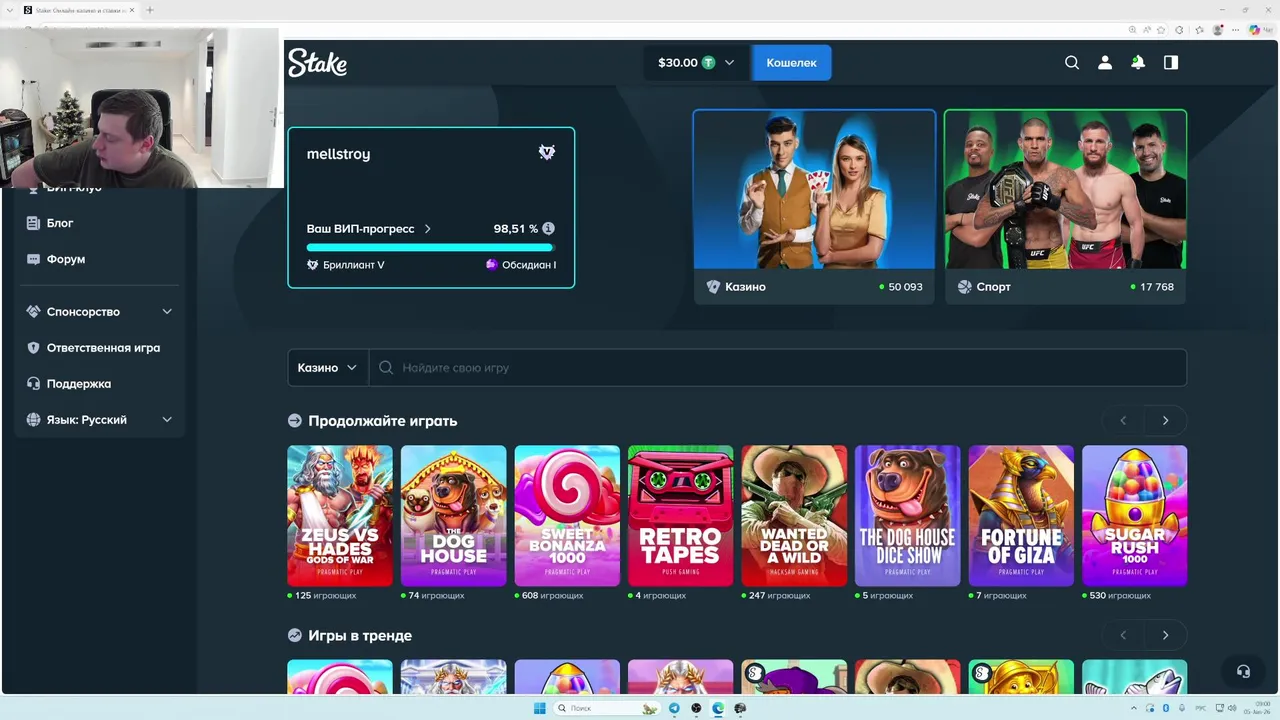
Task: Open Fortune of Giza thumbnail
Action: click(1021, 516)
